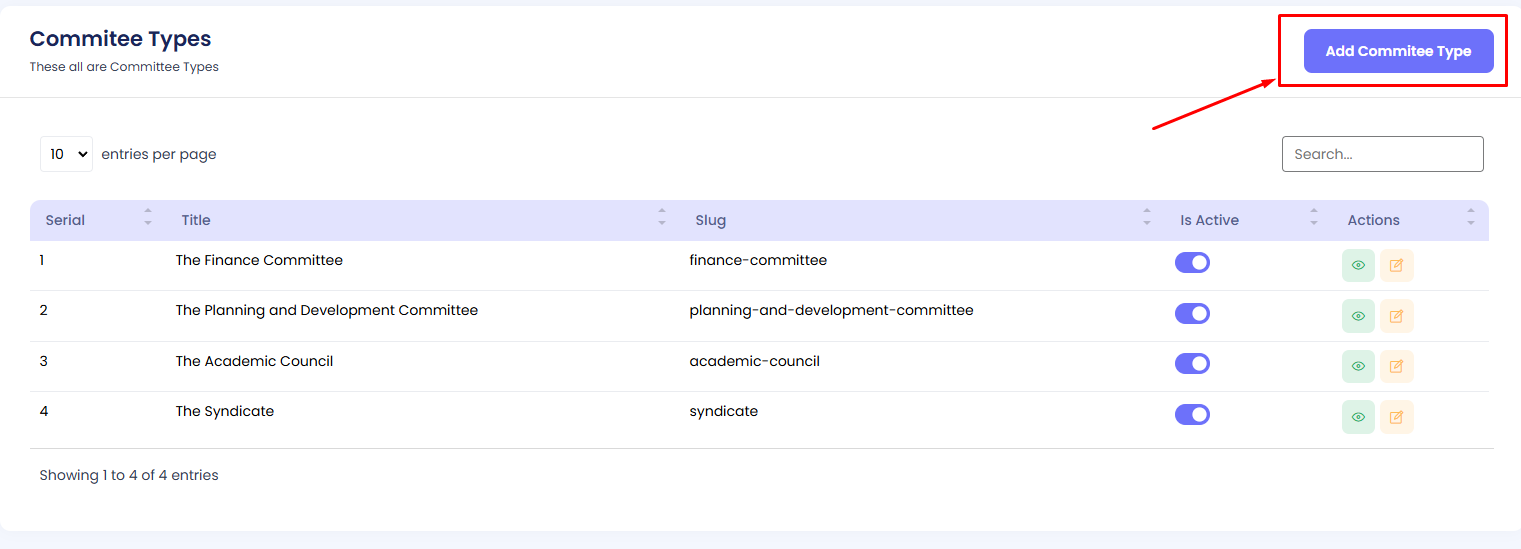The height and width of the screenshot is (549, 1521).
Task: Edit the Finance Committee row
Action: coord(1396,265)
